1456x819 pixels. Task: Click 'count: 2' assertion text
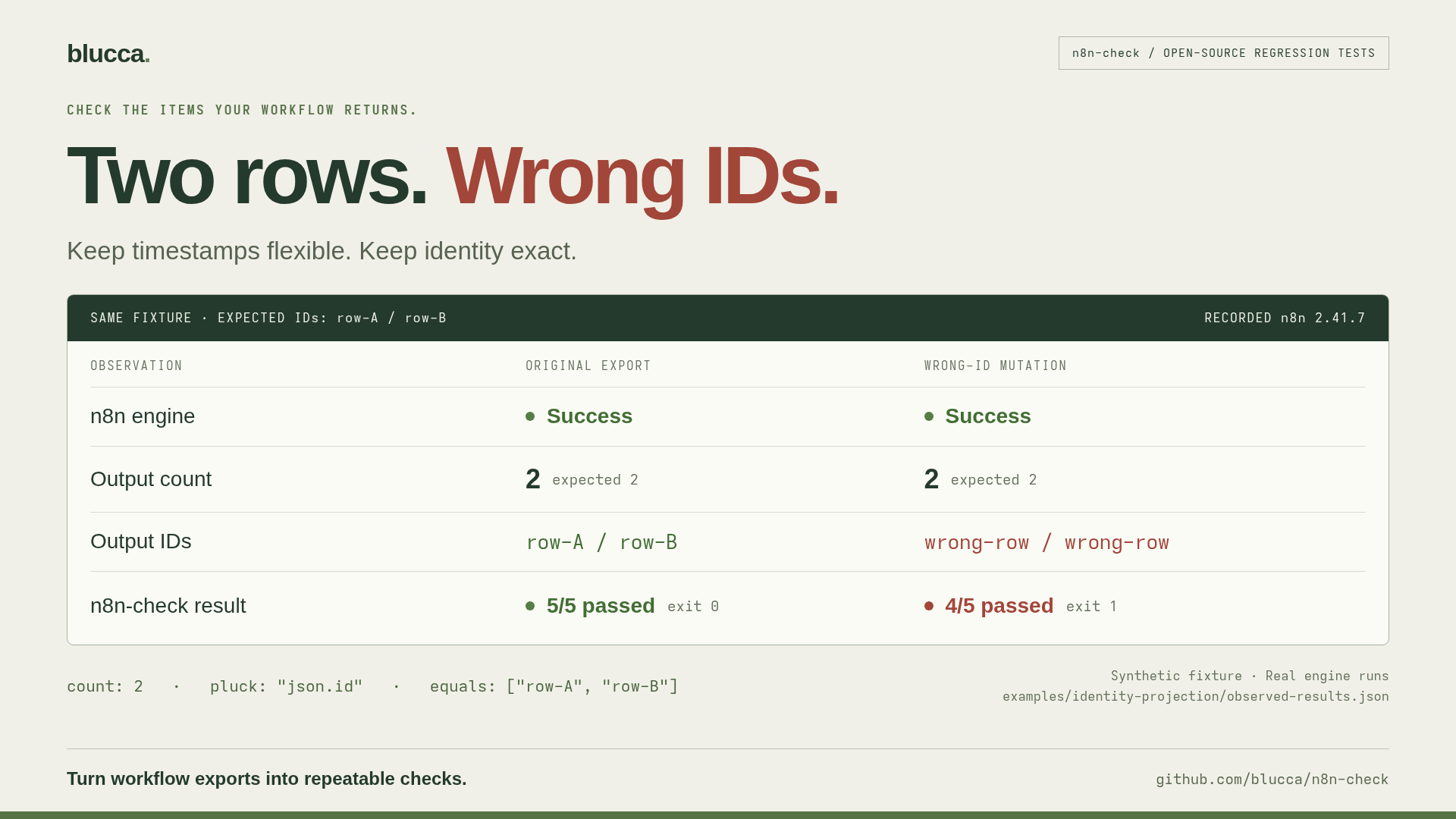click(x=105, y=686)
